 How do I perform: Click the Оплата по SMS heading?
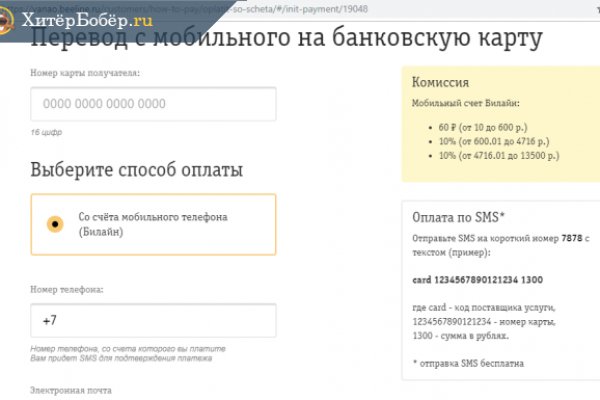coord(459,217)
